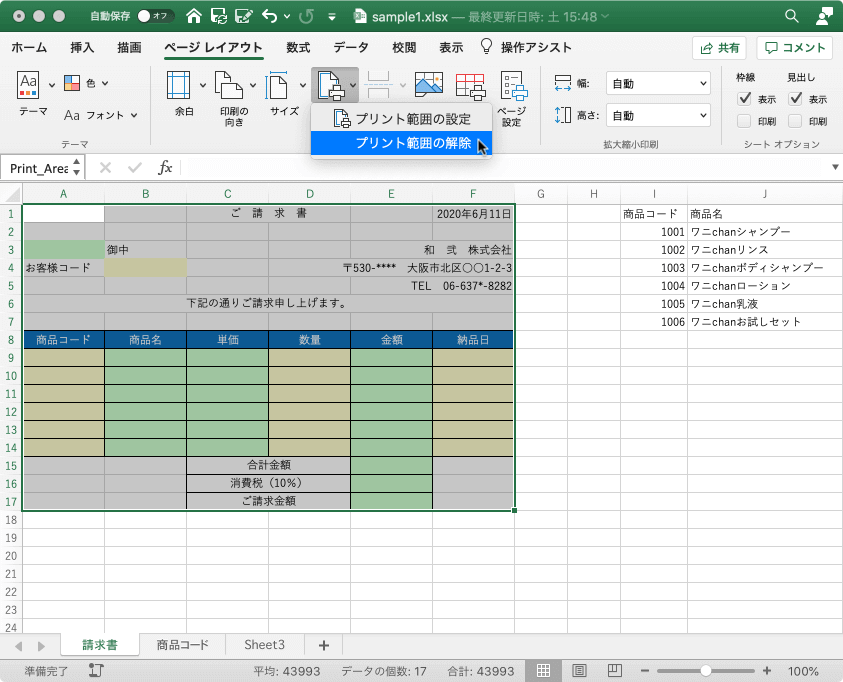Open the width (幅) 自動 dropdown
Viewport: 843px width, 682px height.
(658, 84)
